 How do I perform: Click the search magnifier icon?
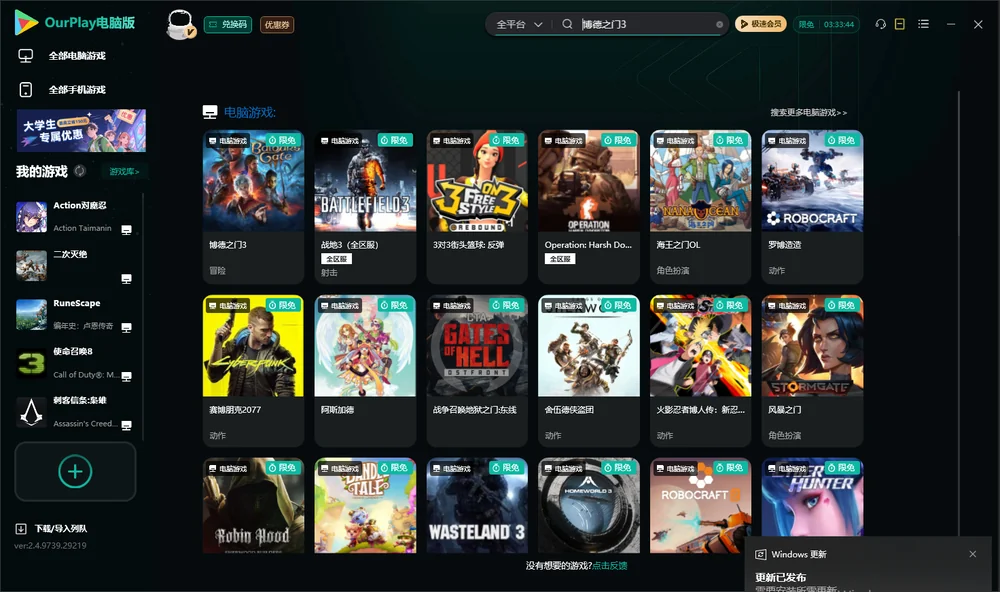(x=567, y=24)
